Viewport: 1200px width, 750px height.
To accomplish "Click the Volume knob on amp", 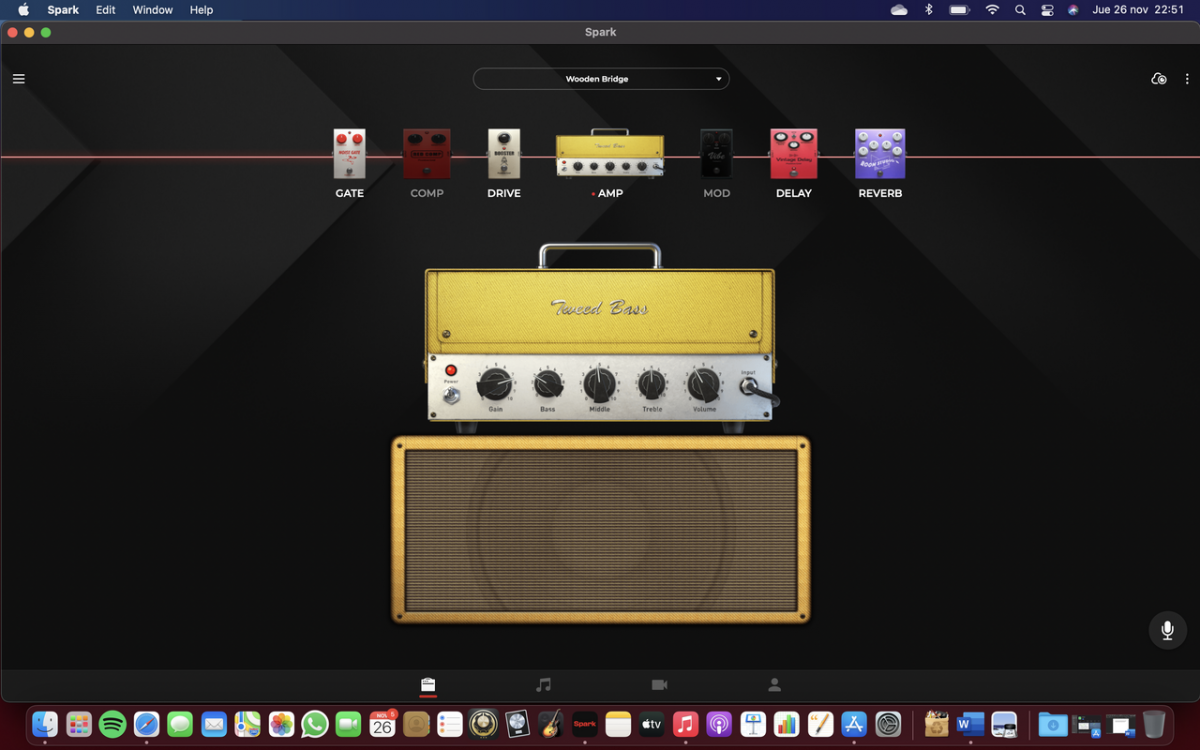I will (x=704, y=384).
